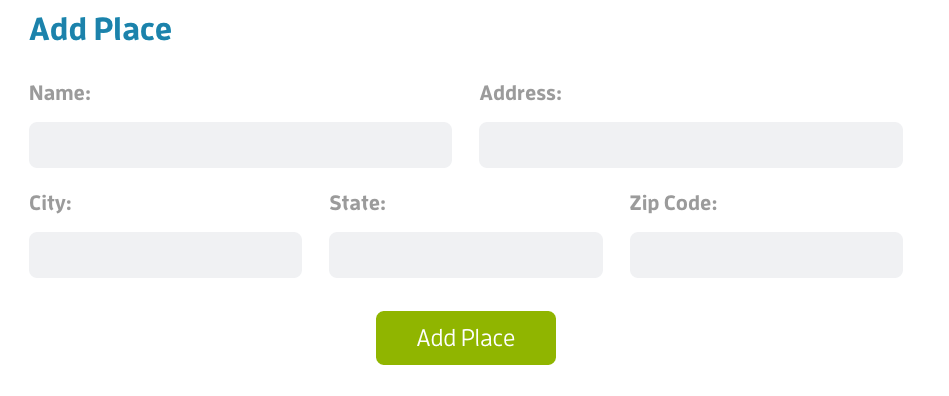Activate the Zip Code input box
Screen dimensions: 949x396
766,255
